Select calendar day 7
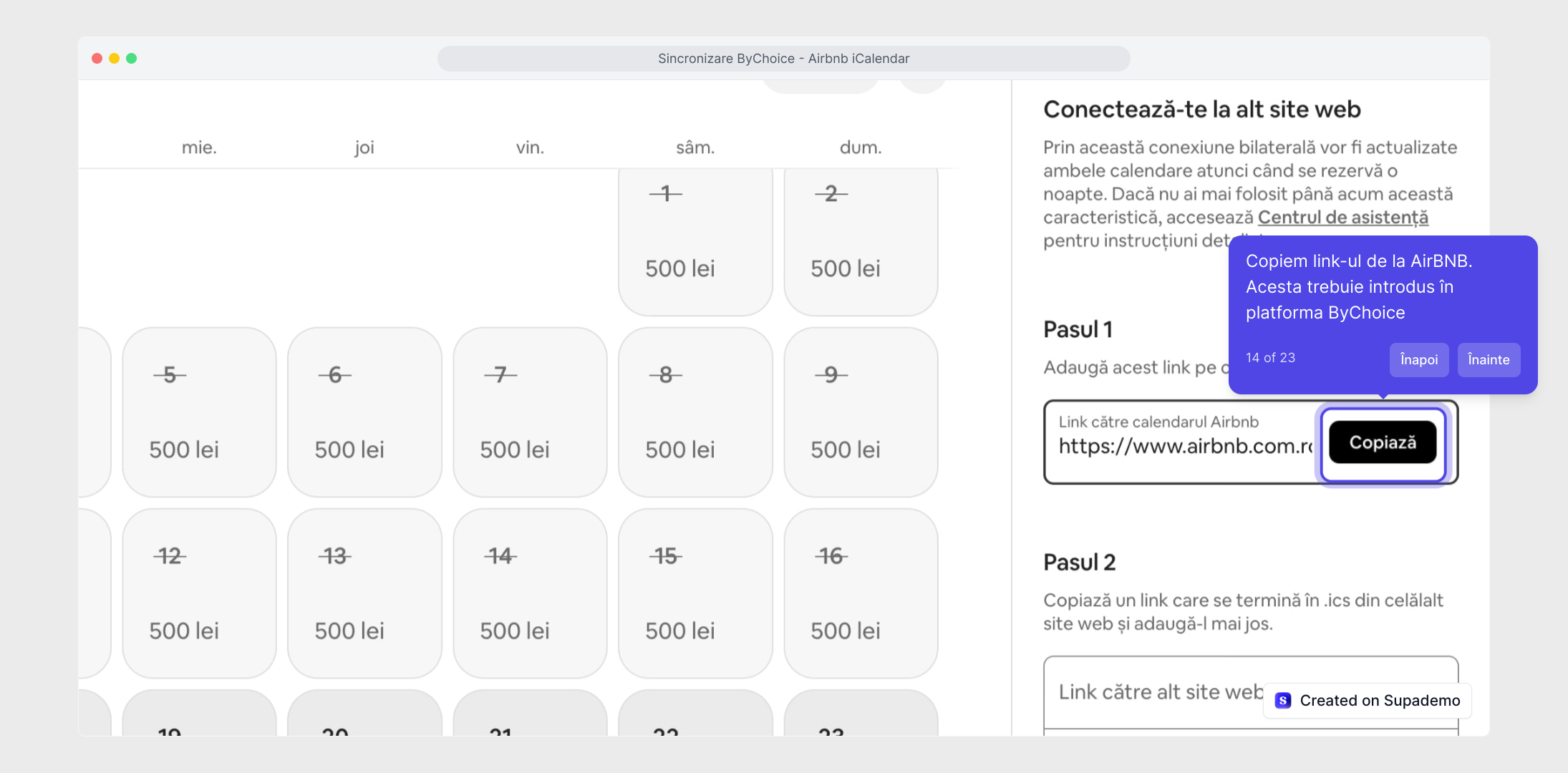The height and width of the screenshot is (773, 1568). point(530,412)
